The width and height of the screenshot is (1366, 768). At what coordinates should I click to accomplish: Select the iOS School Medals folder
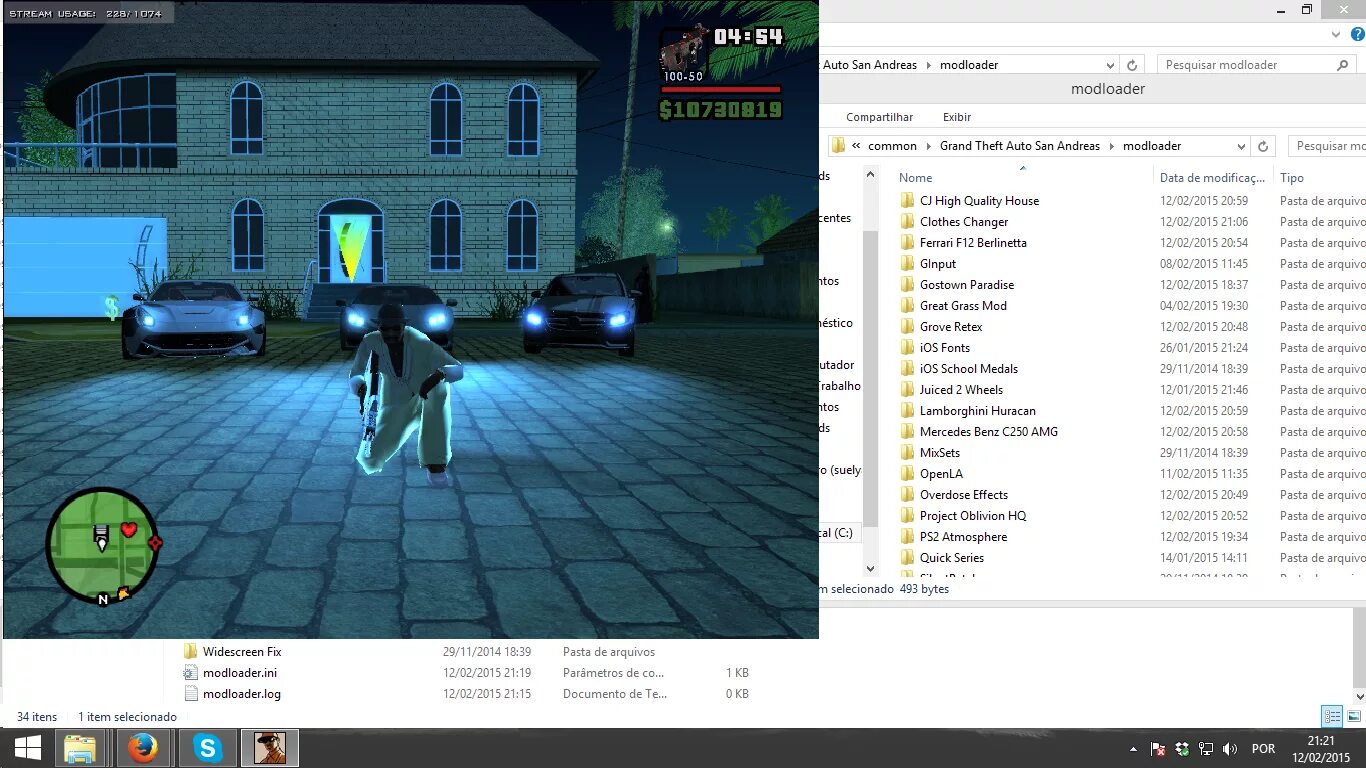[x=969, y=369]
